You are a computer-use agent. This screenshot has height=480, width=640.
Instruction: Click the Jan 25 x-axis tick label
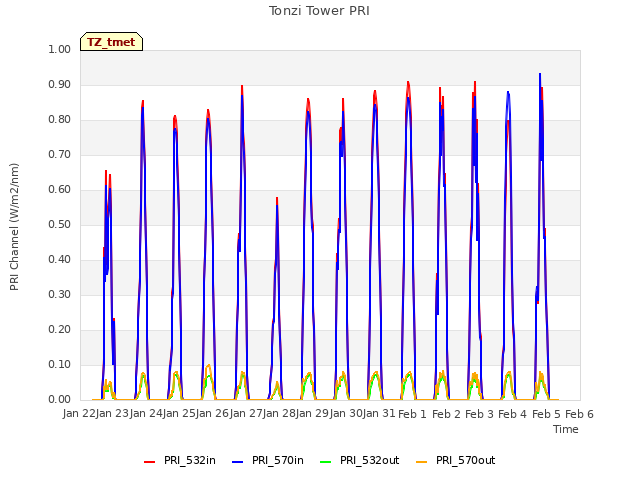[179, 414]
